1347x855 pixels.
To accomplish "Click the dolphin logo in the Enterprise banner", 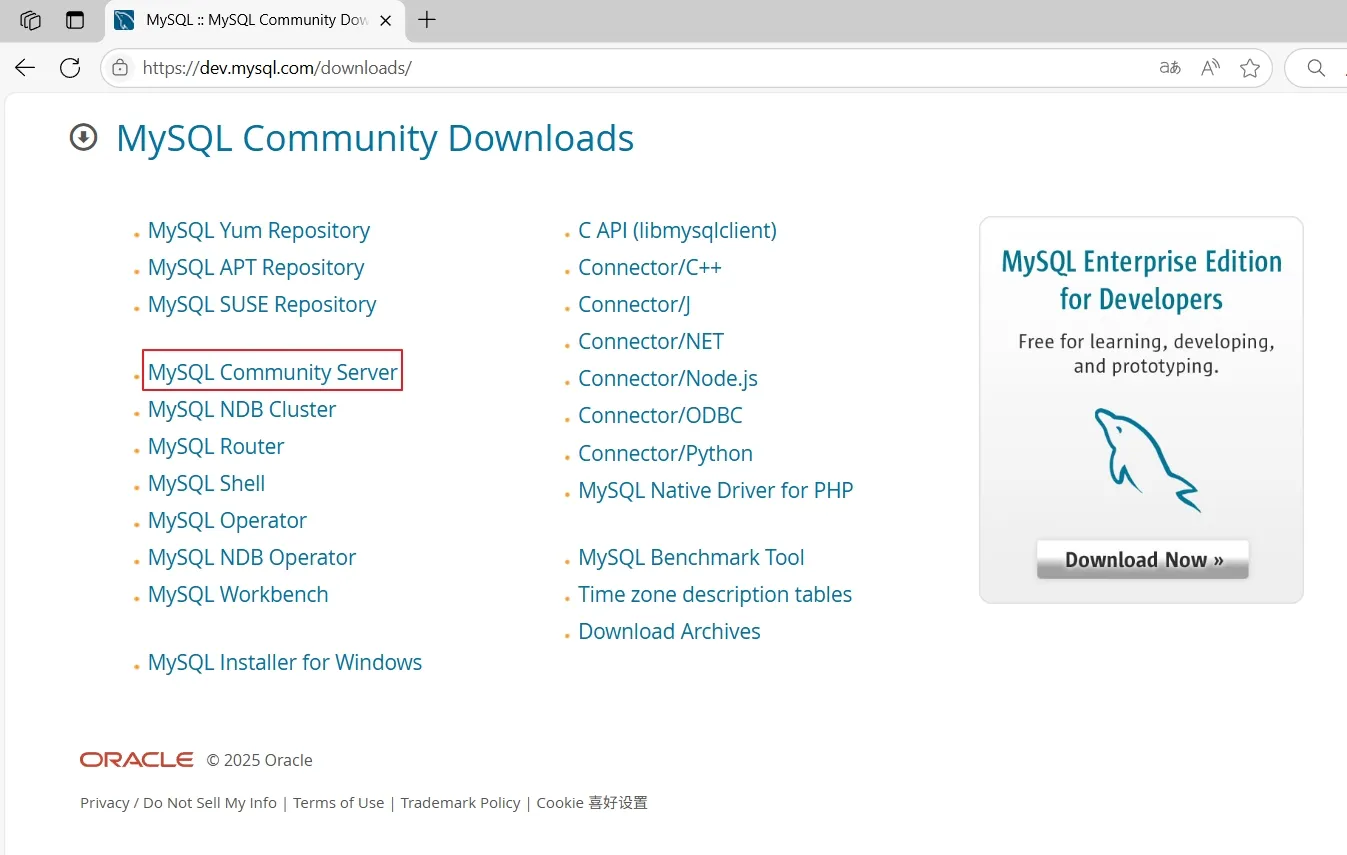I will 1146,459.
